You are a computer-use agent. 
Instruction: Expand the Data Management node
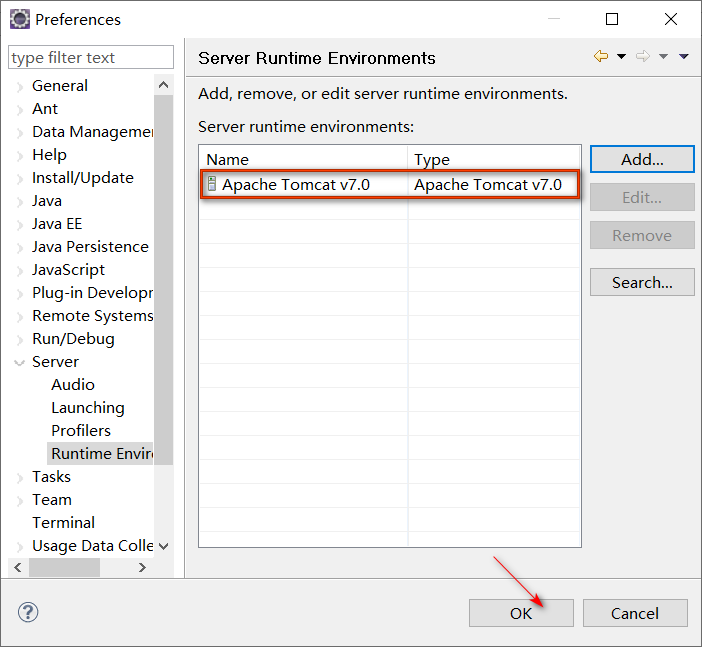coord(19,132)
